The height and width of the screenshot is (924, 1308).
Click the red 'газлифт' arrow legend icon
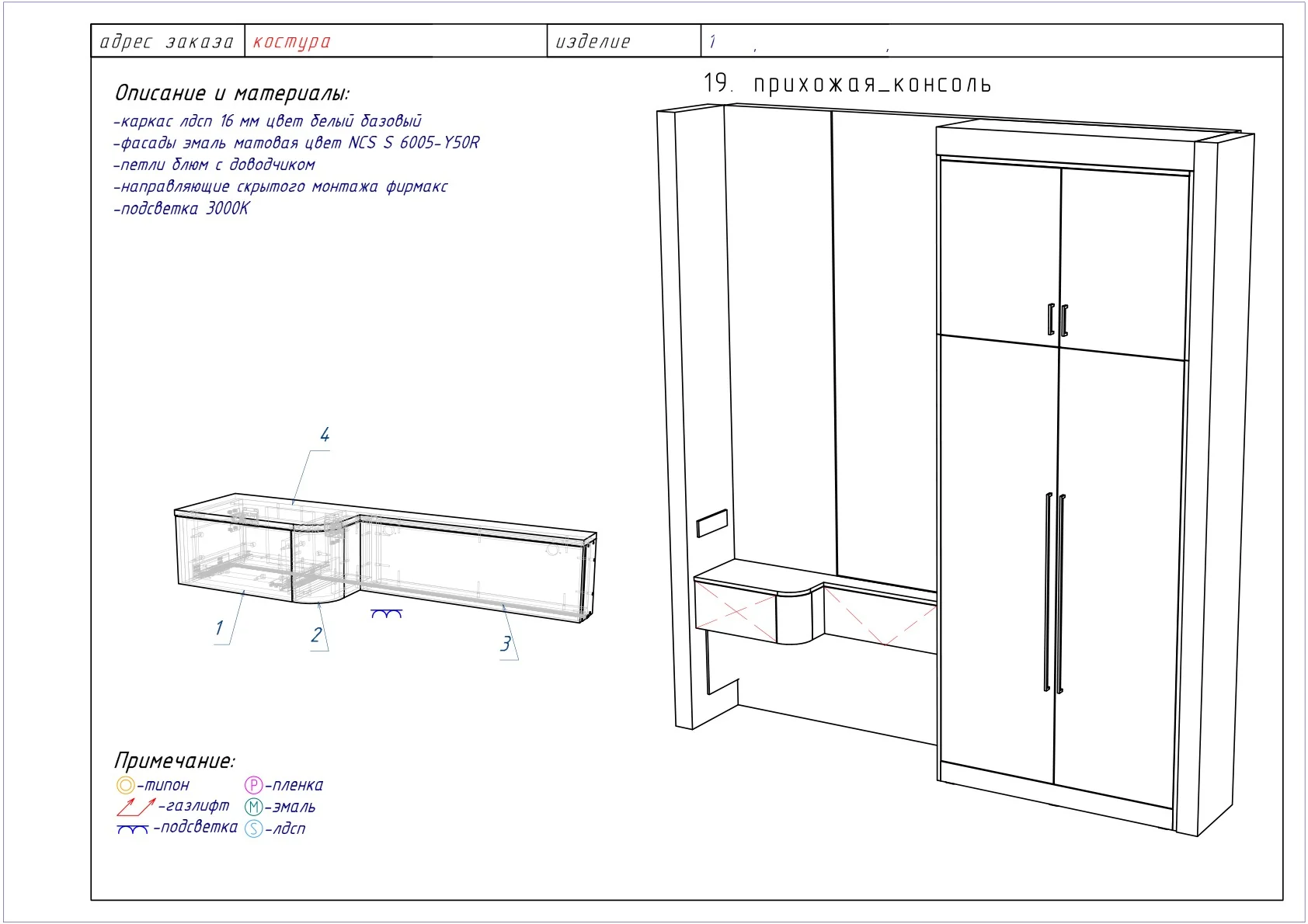point(136,807)
